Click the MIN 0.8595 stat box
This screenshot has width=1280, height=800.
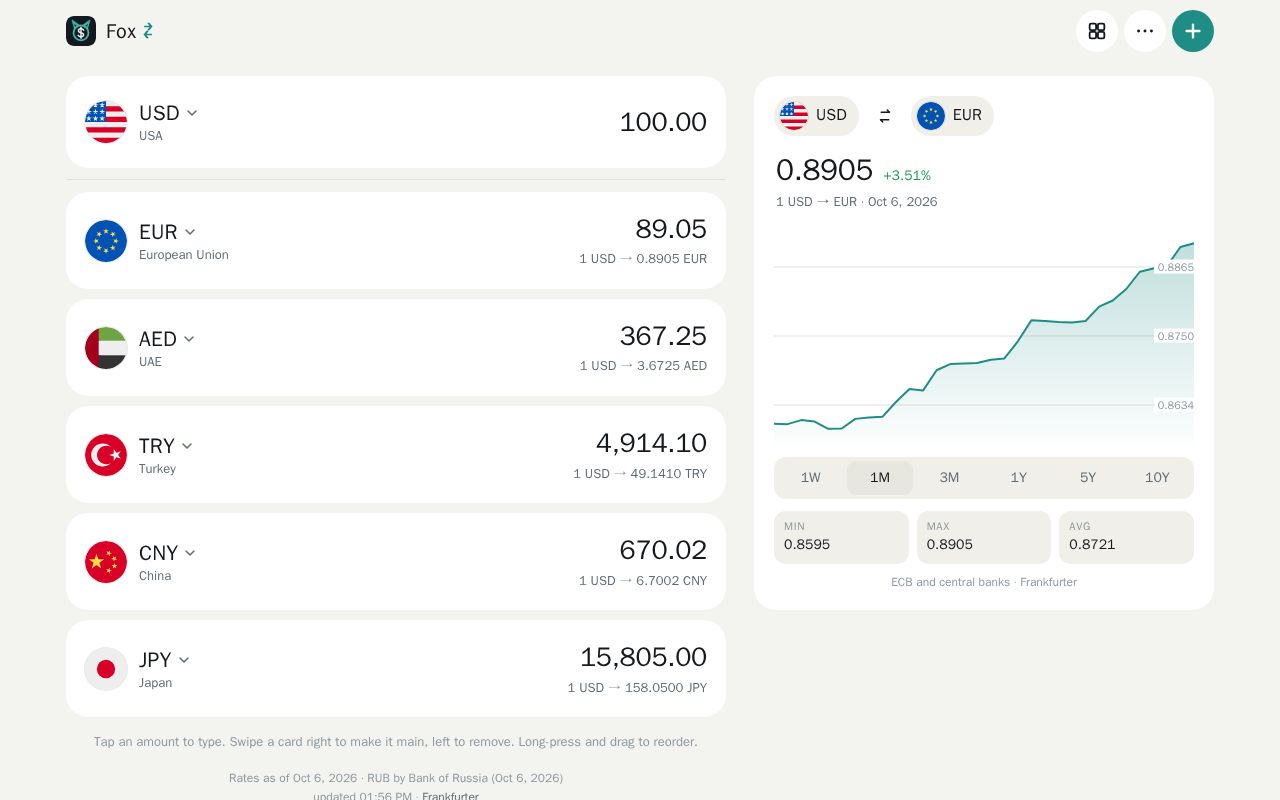(841, 537)
